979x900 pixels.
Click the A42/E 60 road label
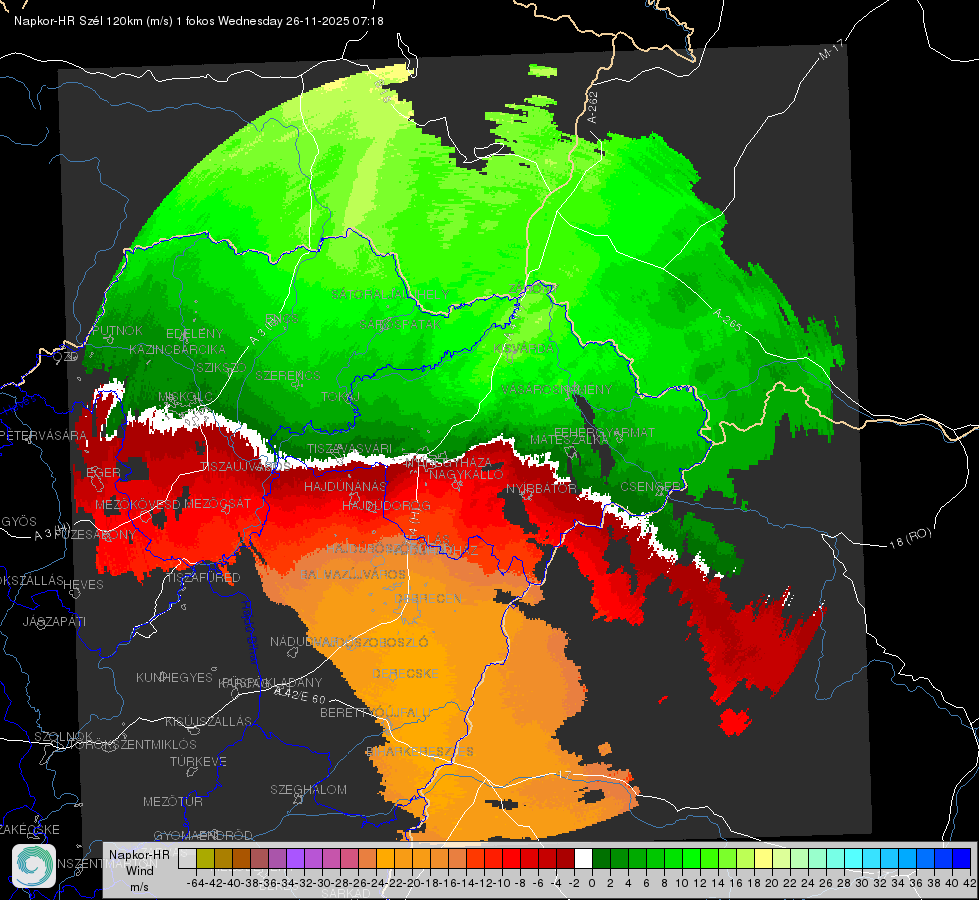(x=300, y=695)
